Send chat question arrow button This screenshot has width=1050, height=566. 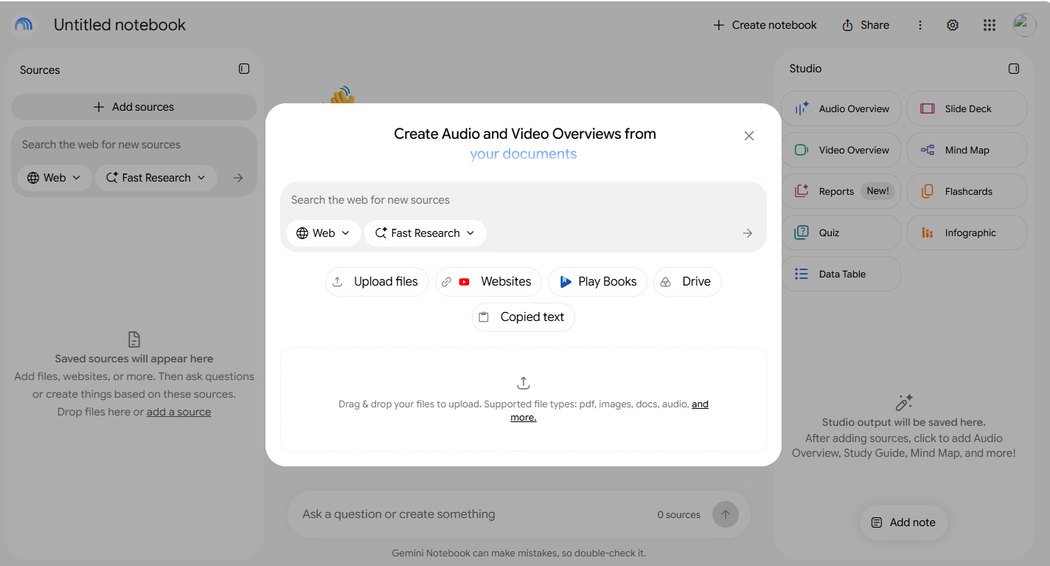725,514
